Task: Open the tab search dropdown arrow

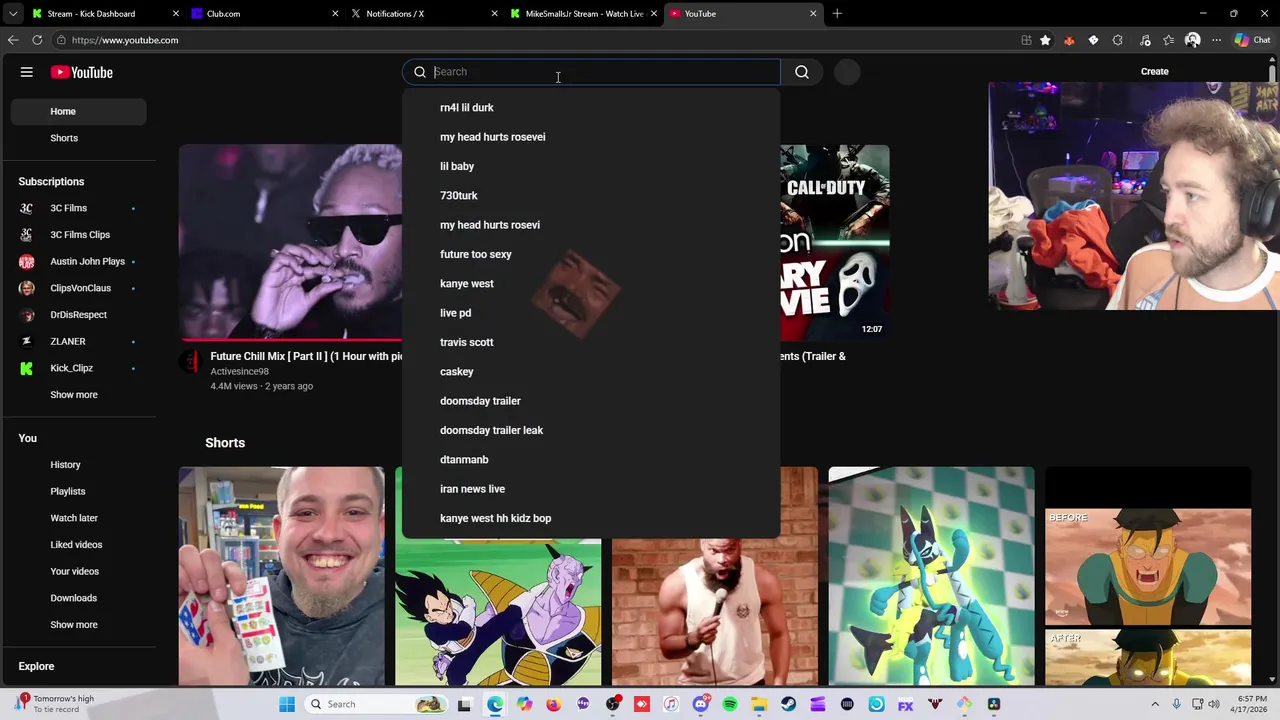Action: pyautogui.click(x=13, y=13)
